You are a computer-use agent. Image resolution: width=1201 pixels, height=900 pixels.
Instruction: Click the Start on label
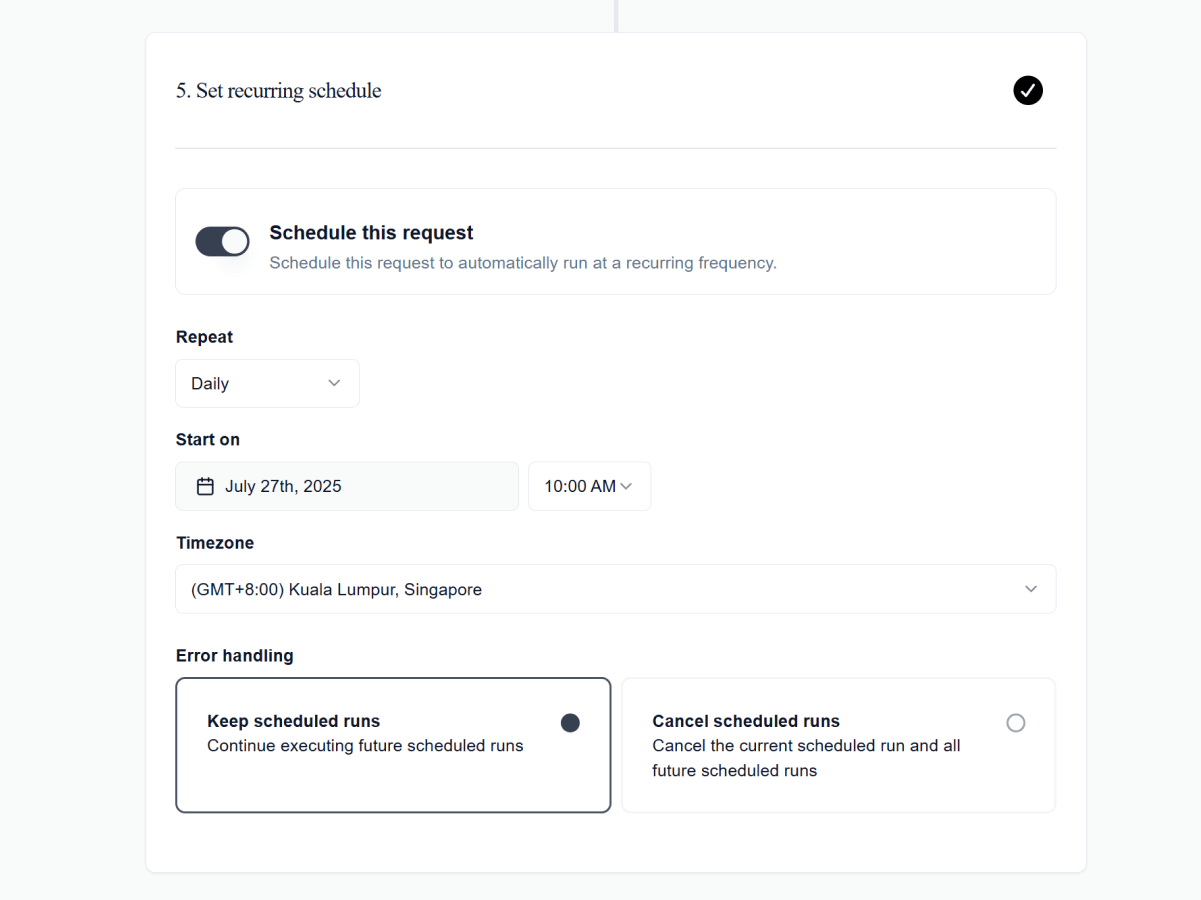point(208,440)
